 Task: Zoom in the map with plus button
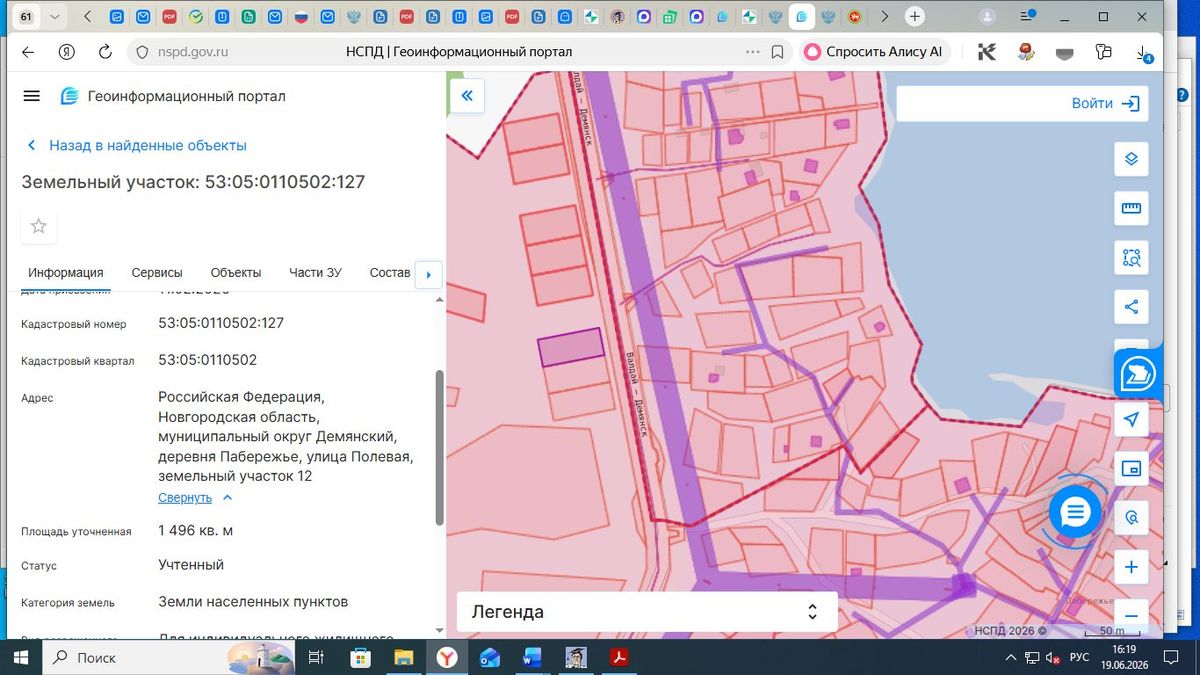[x=1131, y=567]
